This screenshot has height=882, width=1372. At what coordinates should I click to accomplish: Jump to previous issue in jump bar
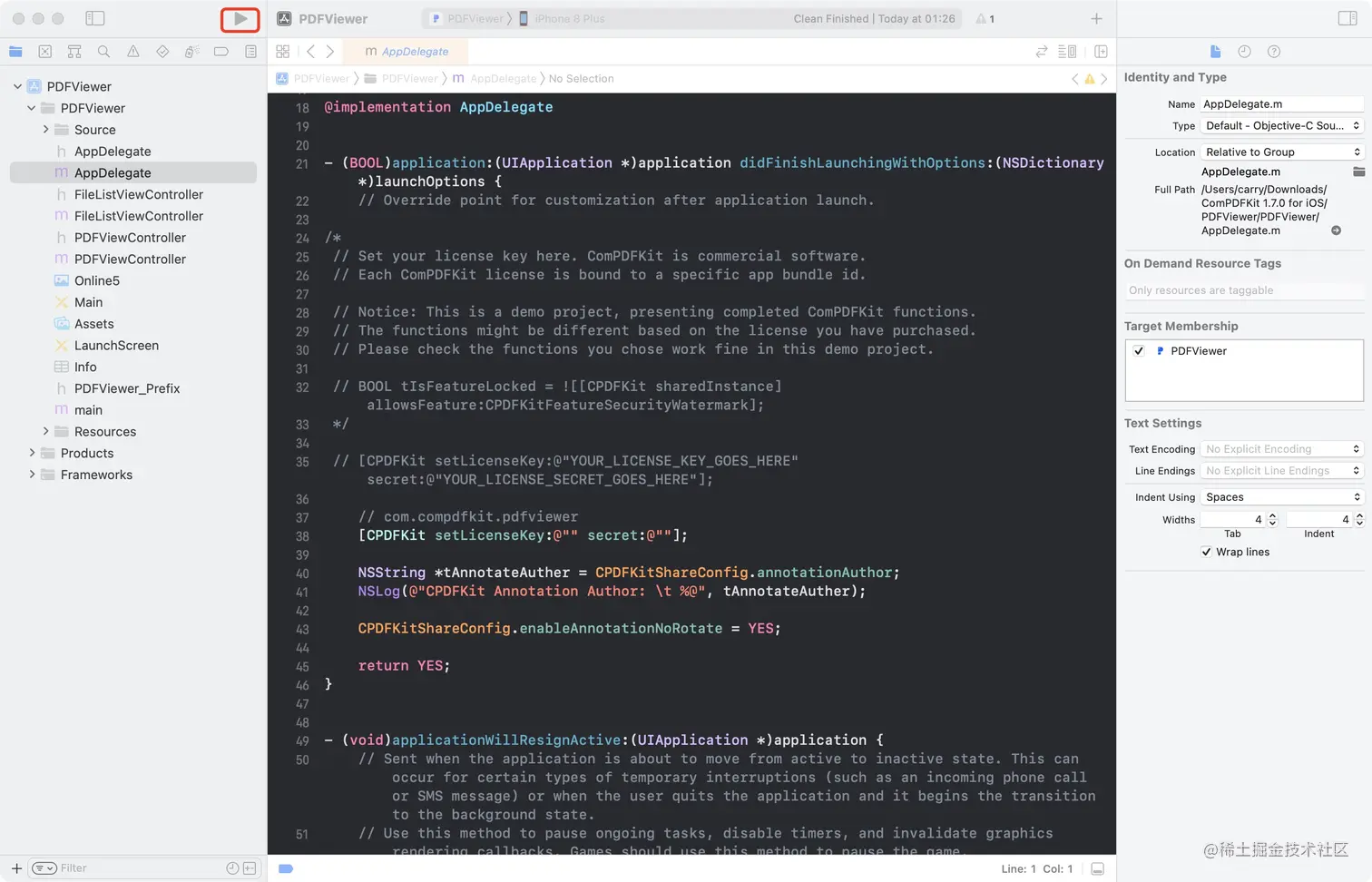(1075, 79)
